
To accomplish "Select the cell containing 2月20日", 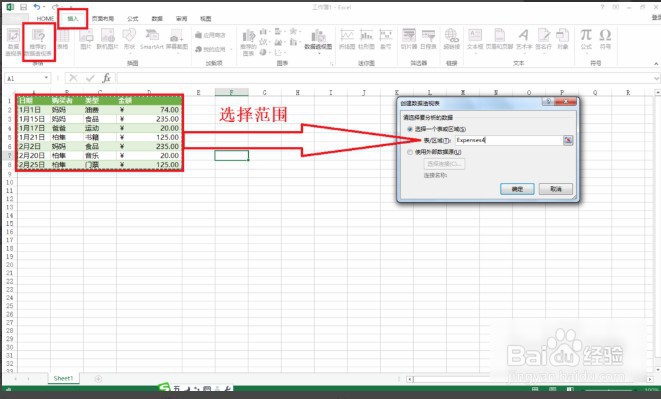I will [x=33, y=156].
